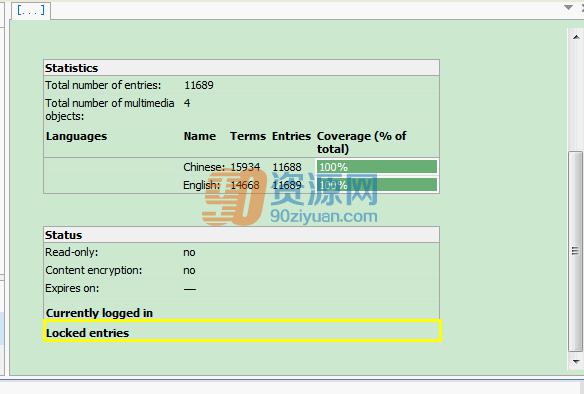Click the English coverage 100% bar
This screenshot has width=584, height=394.
(x=377, y=184)
